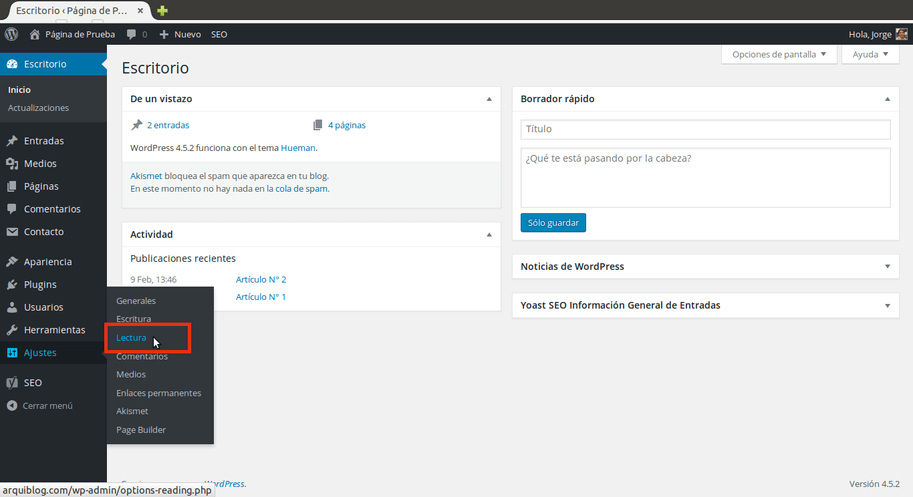Viewport: 913px width, 497px height.
Task: Open Escritura in the Ajustes submenu
Action: click(133, 319)
